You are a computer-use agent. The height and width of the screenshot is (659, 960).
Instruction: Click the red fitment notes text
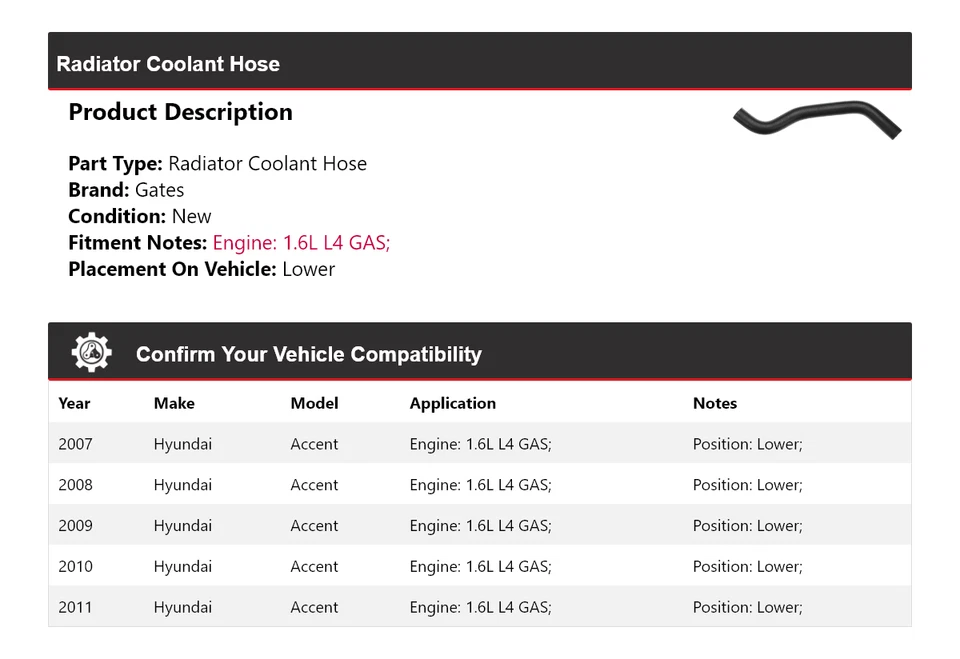tap(301, 243)
